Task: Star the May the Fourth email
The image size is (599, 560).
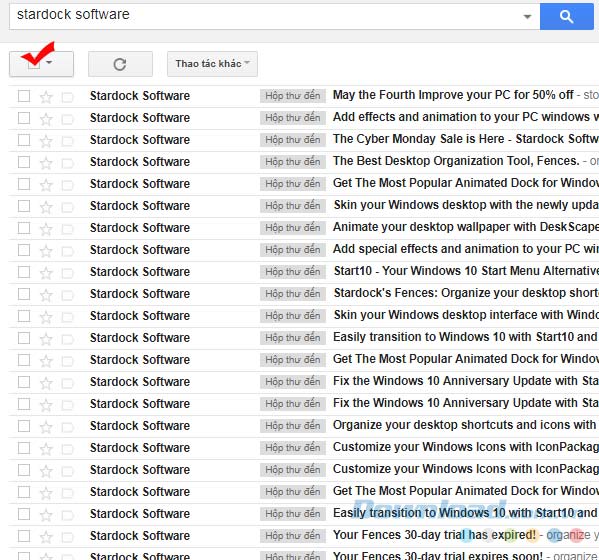Action: (46, 97)
